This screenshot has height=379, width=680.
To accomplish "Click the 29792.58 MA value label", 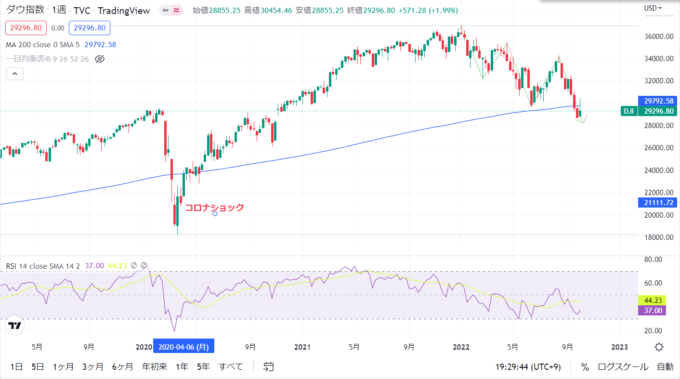I will tap(657, 101).
